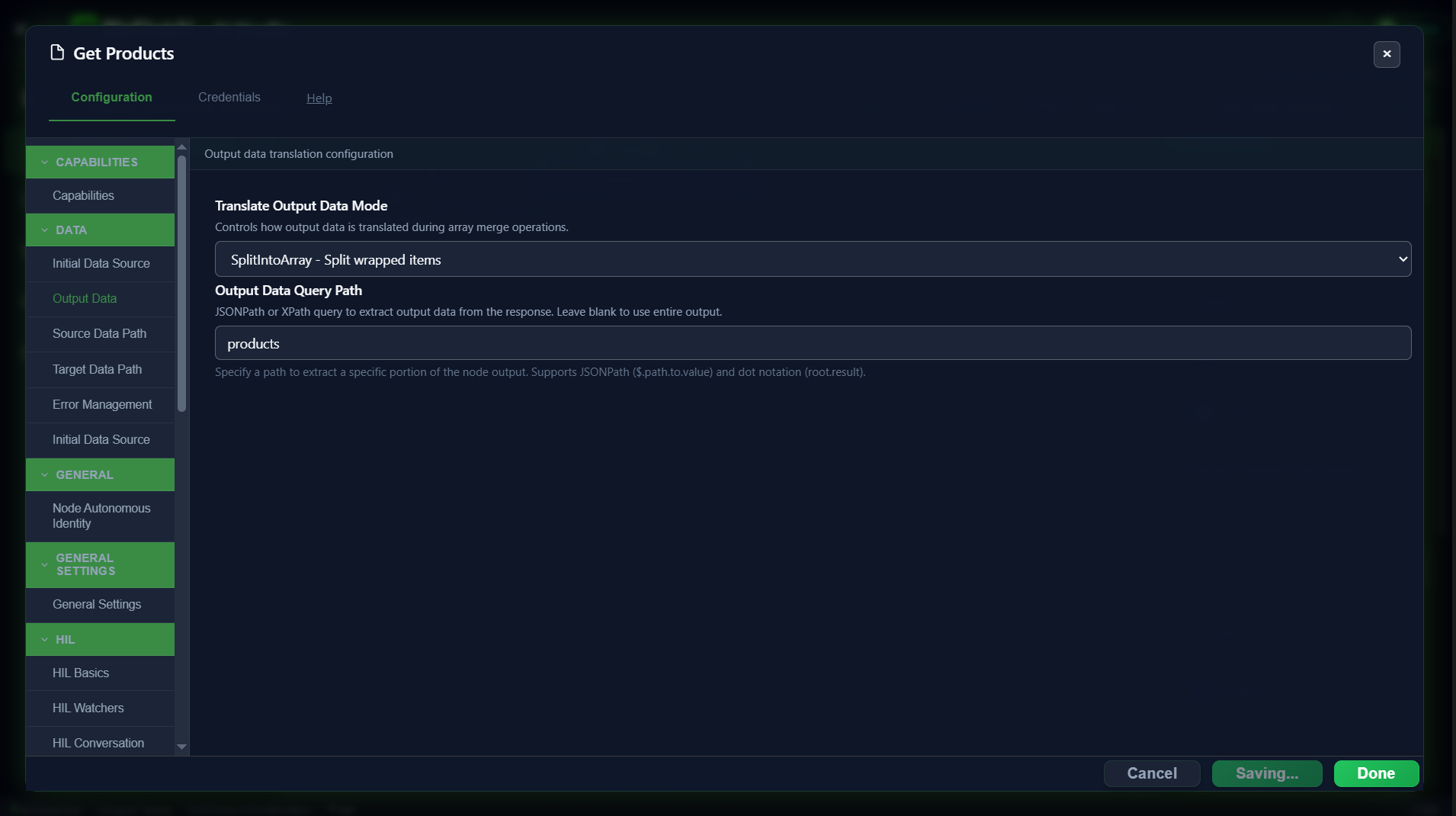This screenshot has height=816, width=1456.
Task: Collapse the GENERAL section chevron
Action: tap(44, 475)
